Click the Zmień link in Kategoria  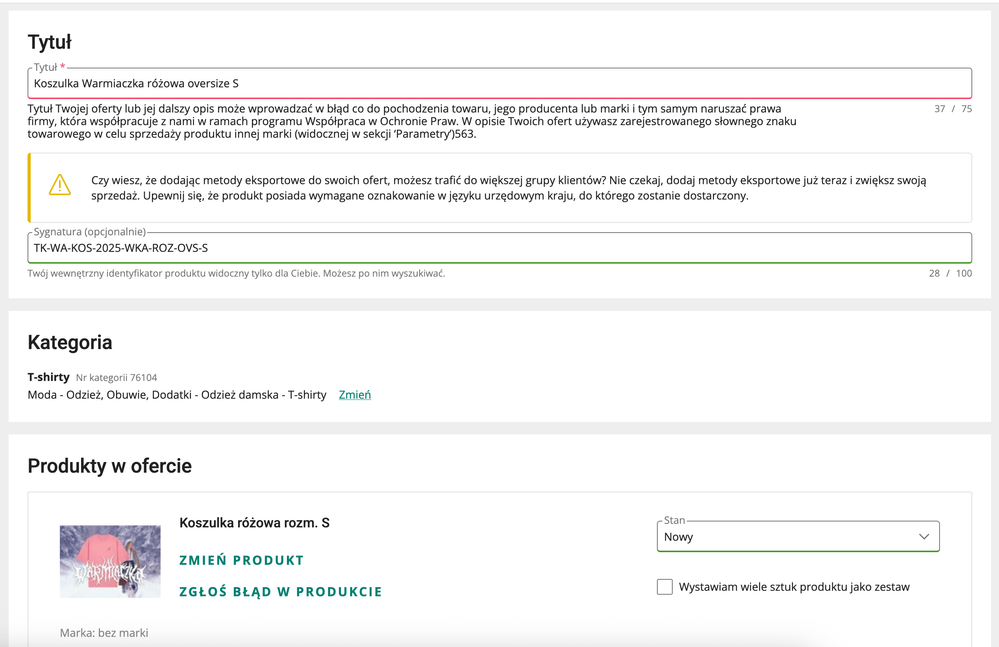[355, 395]
